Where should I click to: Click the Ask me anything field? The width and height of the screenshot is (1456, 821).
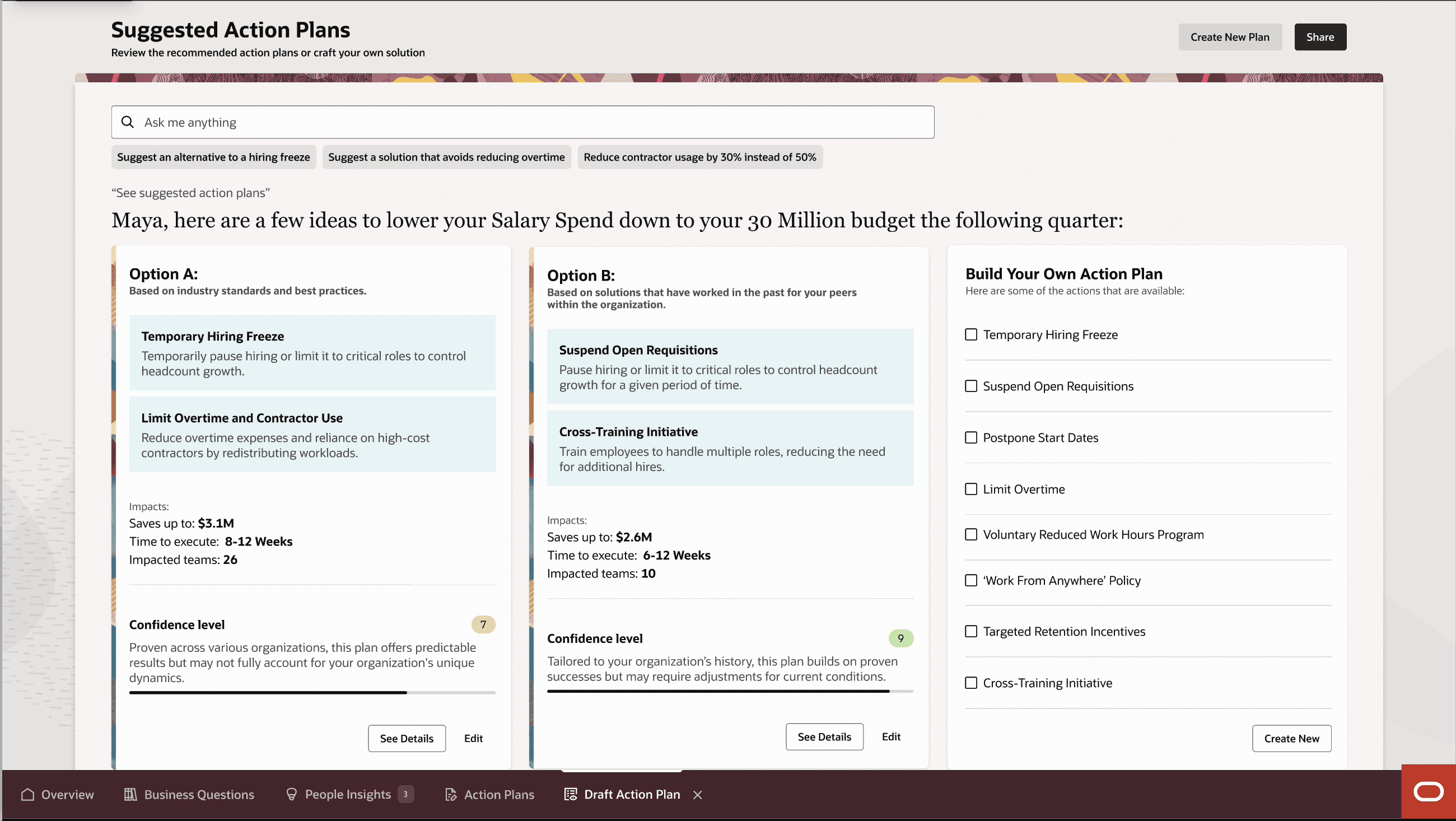523,122
